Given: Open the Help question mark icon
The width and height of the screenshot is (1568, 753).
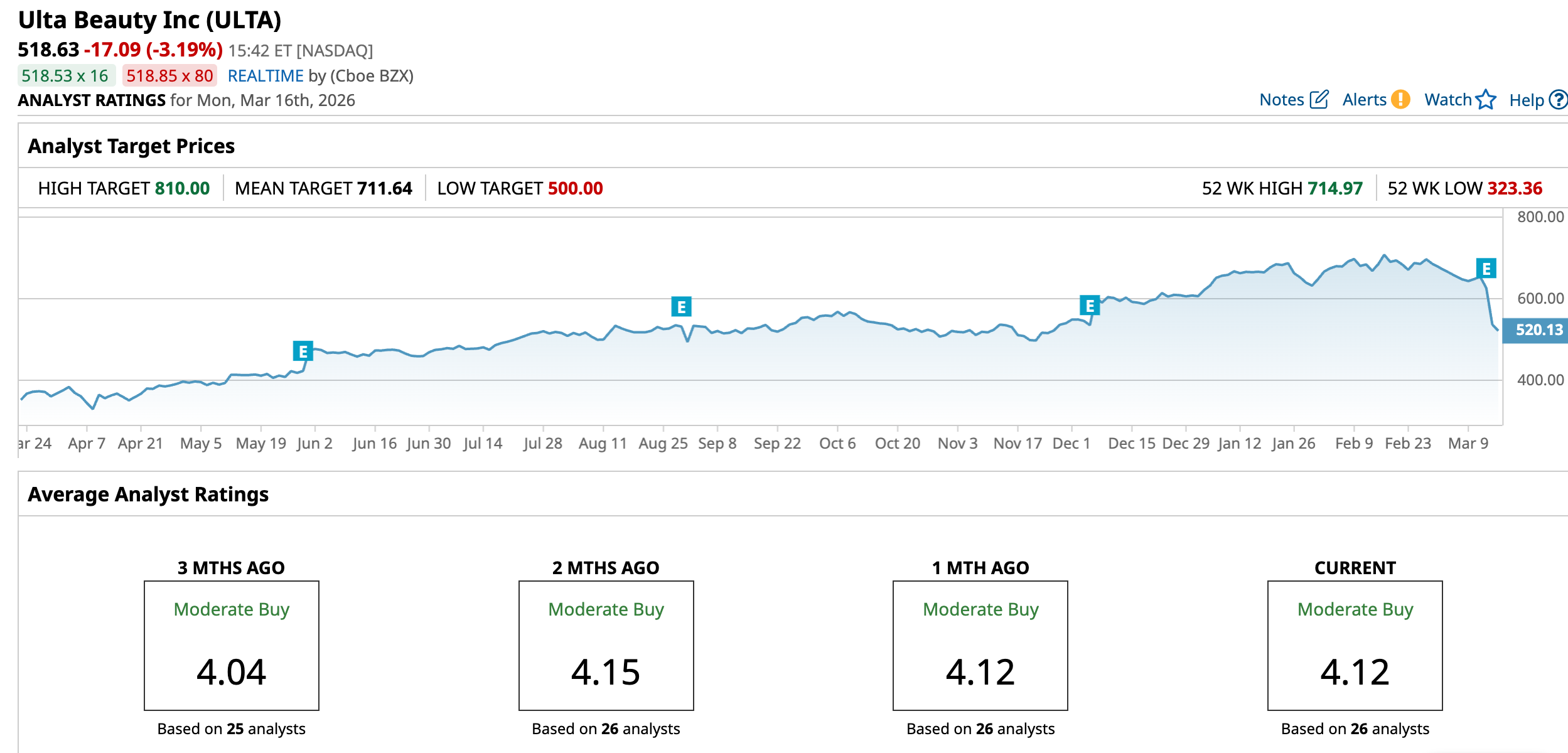Looking at the screenshot, I should coord(1557,100).
